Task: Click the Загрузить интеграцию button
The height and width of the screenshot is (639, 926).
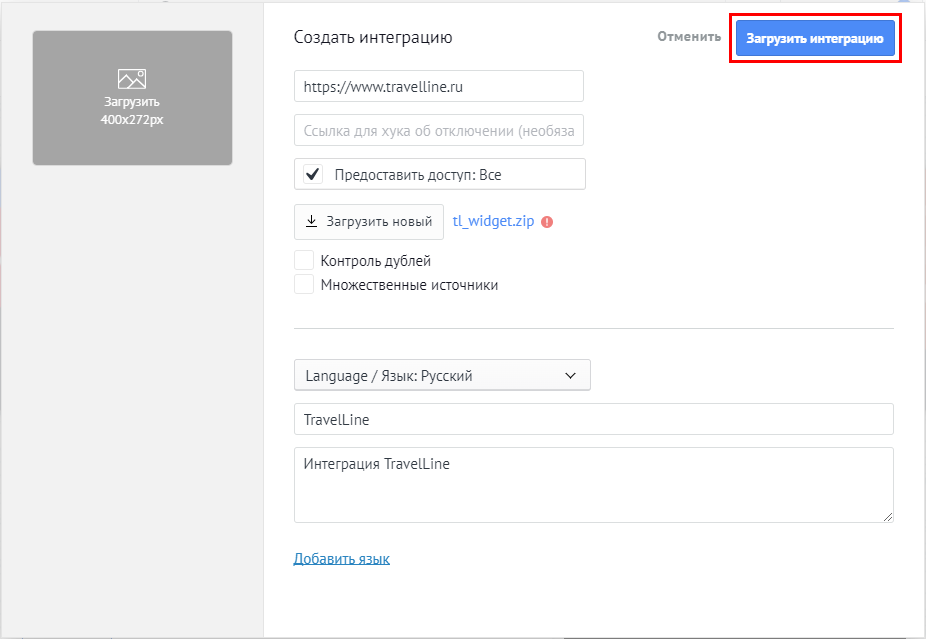Action: tap(815, 38)
